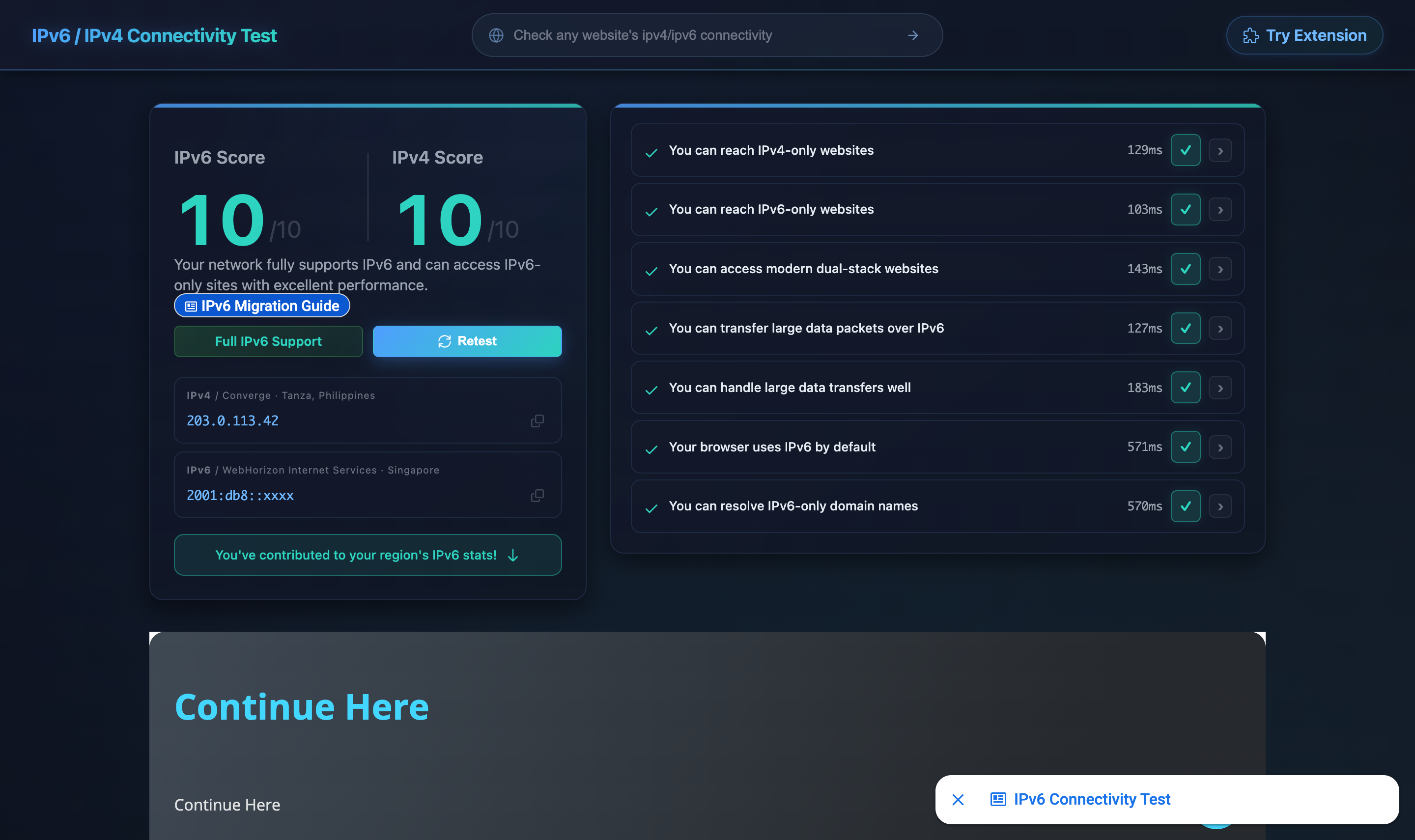Click the IPv4 address 203.0.113.42
1415x840 pixels.
(x=232, y=420)
